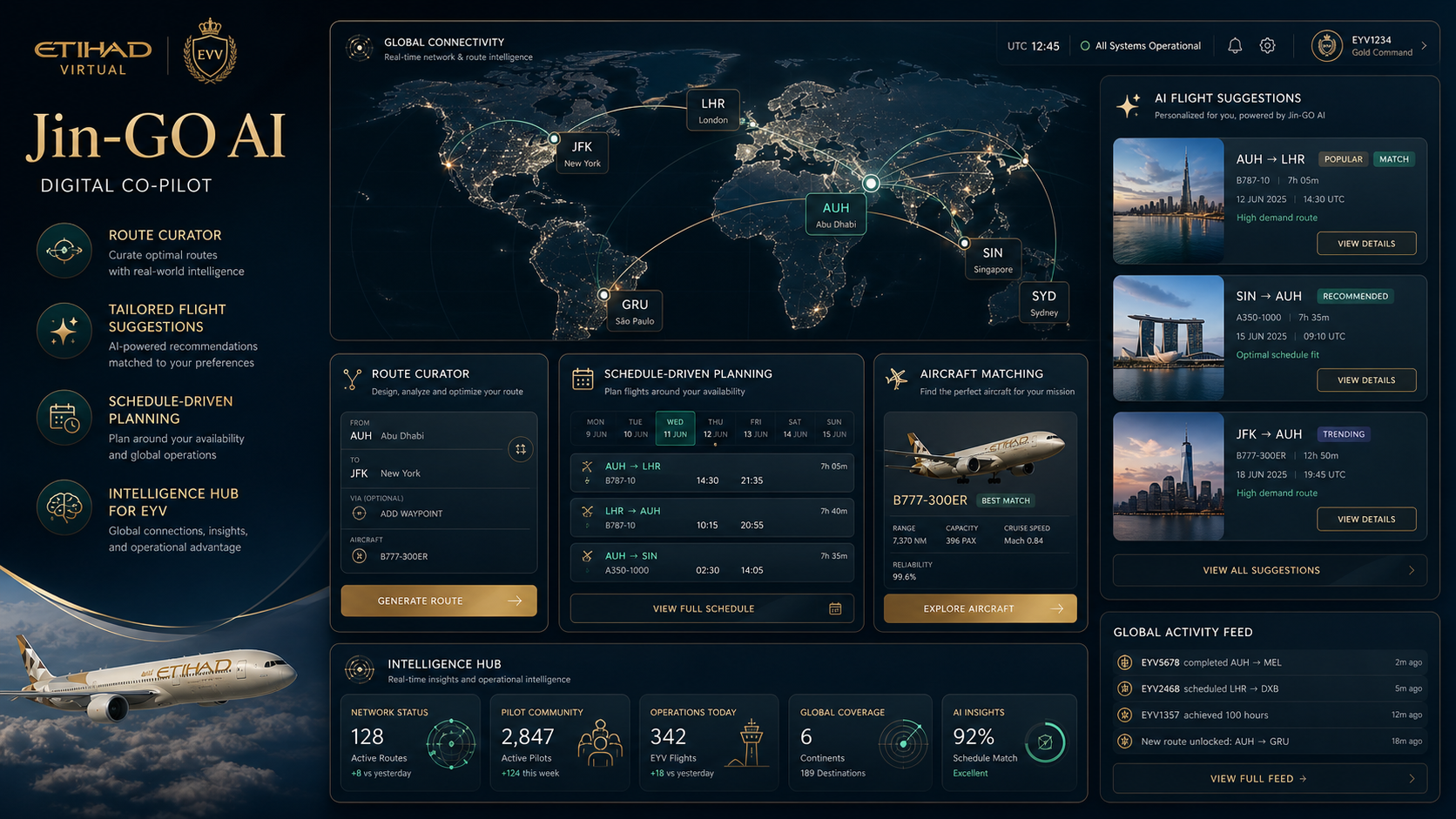View details for the AUH to LHR suggestion
The image size is (1456, 819).
1366,244
